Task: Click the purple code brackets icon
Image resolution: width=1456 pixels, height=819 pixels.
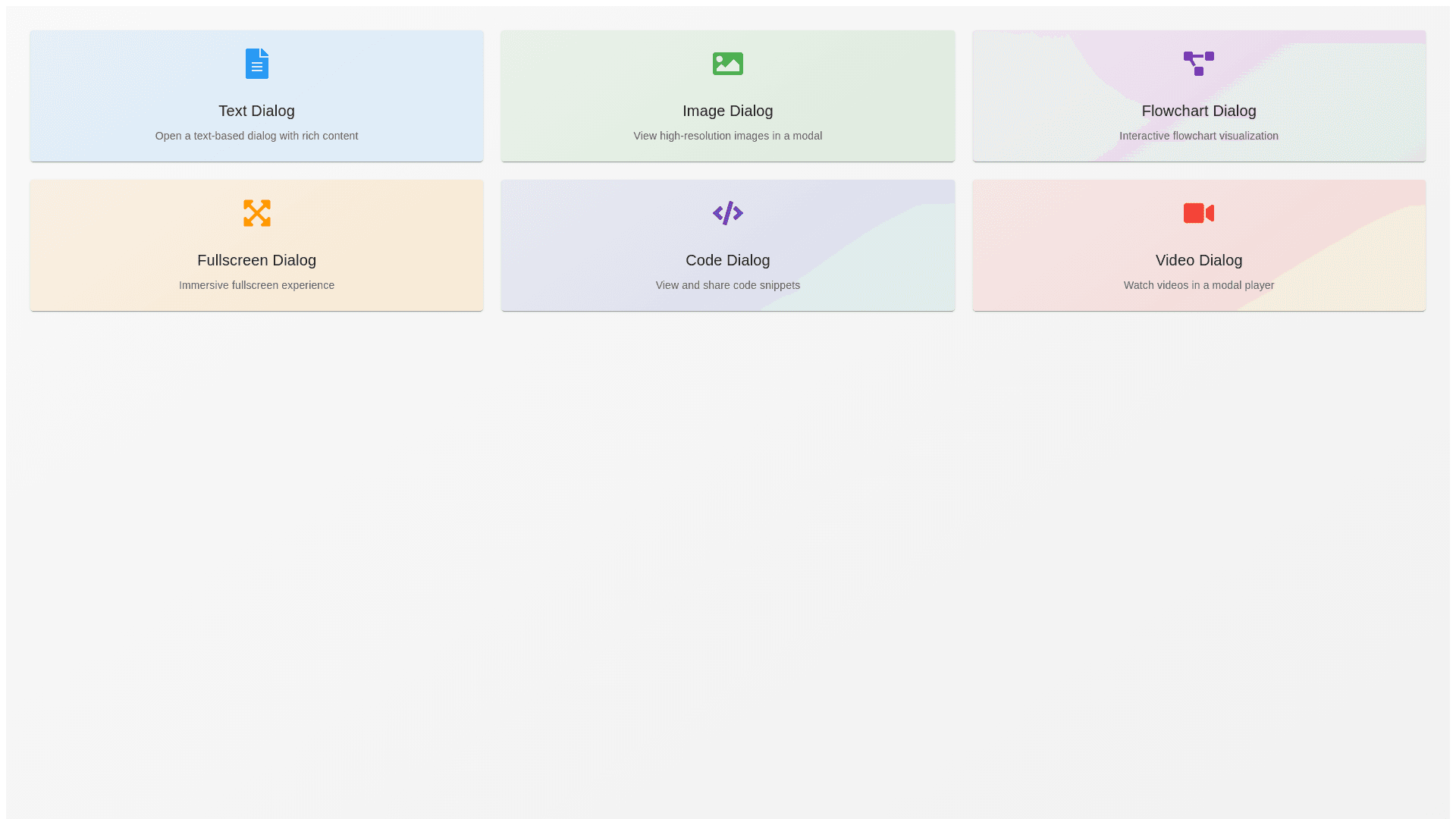Action: (x=727, y=213)
